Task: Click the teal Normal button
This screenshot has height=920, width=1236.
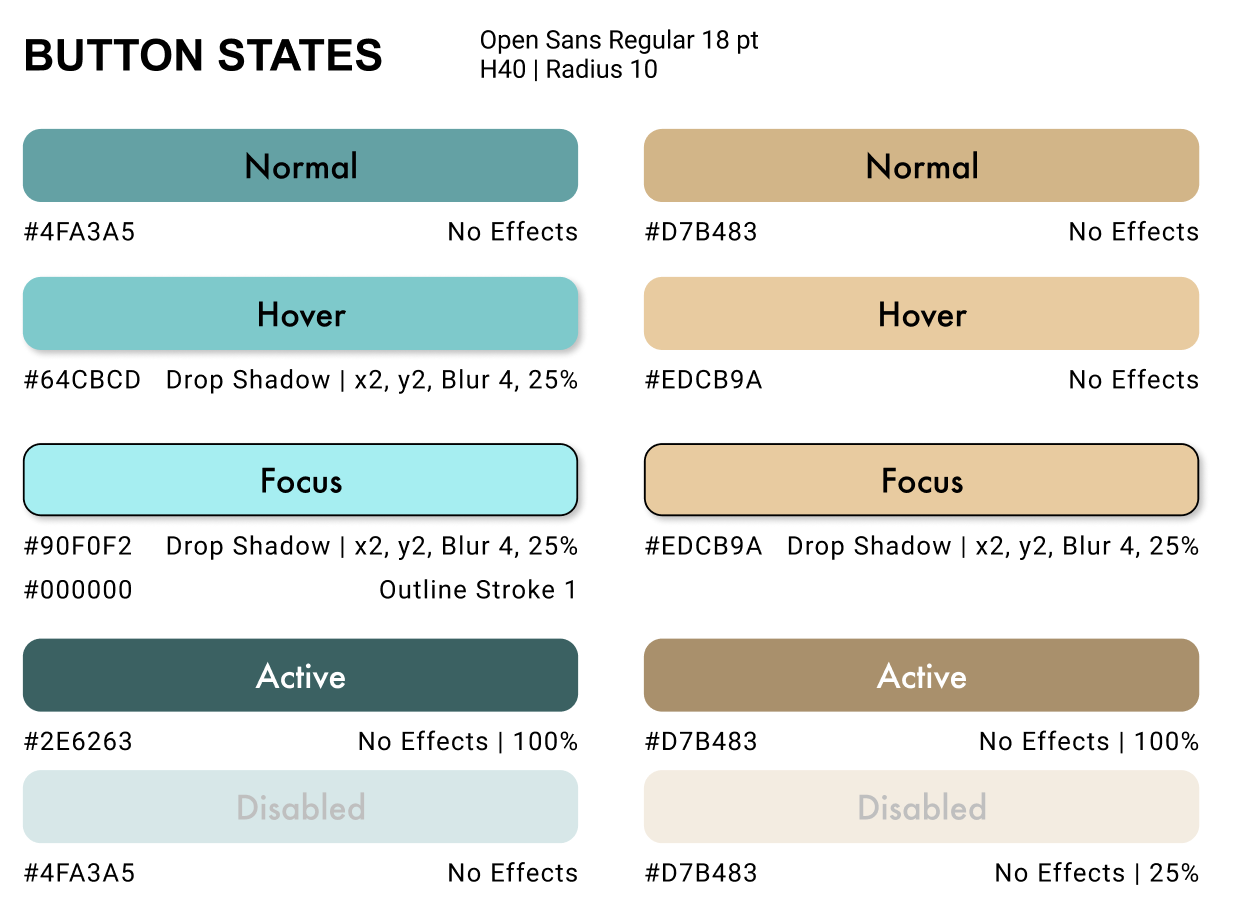Action: (x=300, y=166)
